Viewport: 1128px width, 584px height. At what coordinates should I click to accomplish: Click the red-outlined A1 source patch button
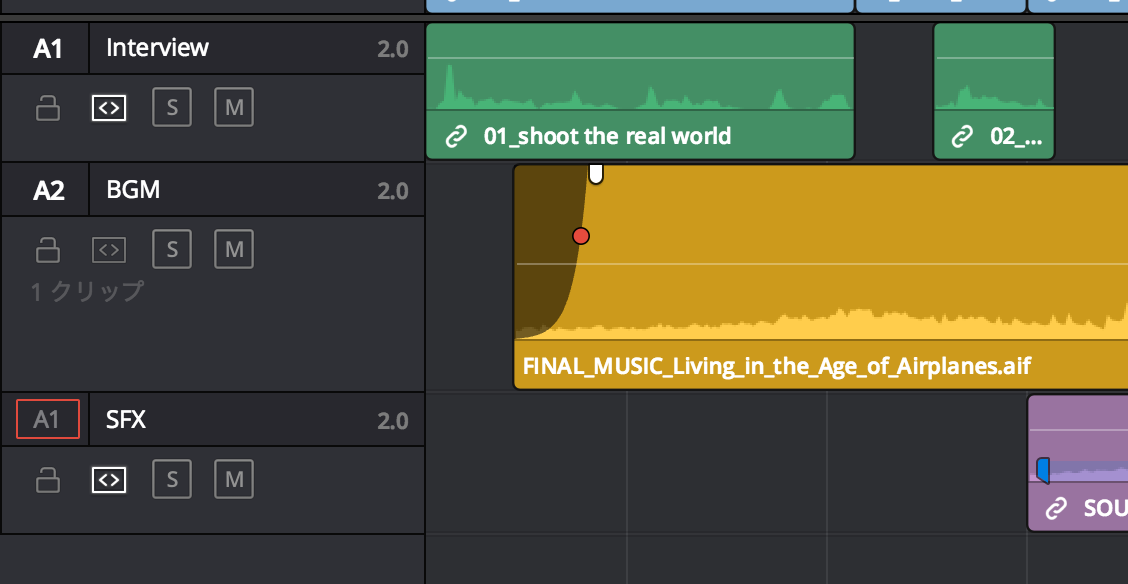click(47, 420)
